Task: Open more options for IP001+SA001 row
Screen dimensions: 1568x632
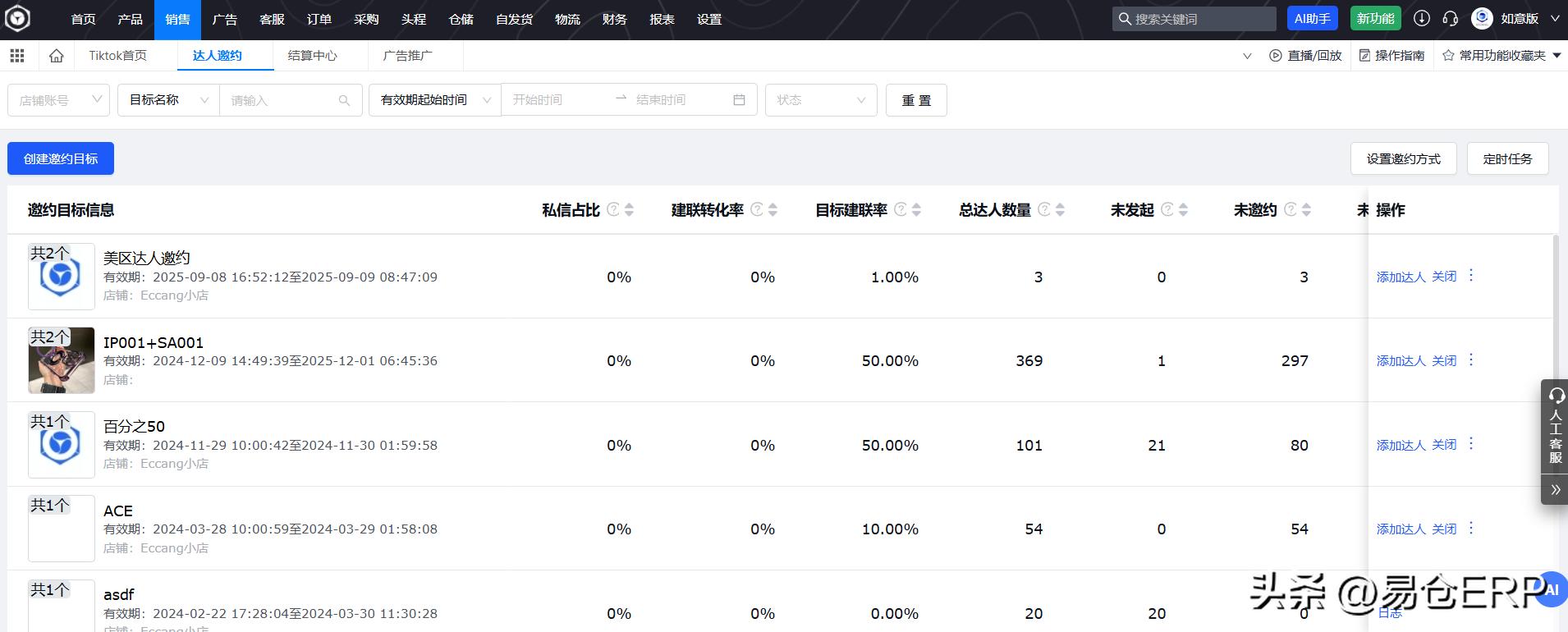Action: pos(1471,360)
